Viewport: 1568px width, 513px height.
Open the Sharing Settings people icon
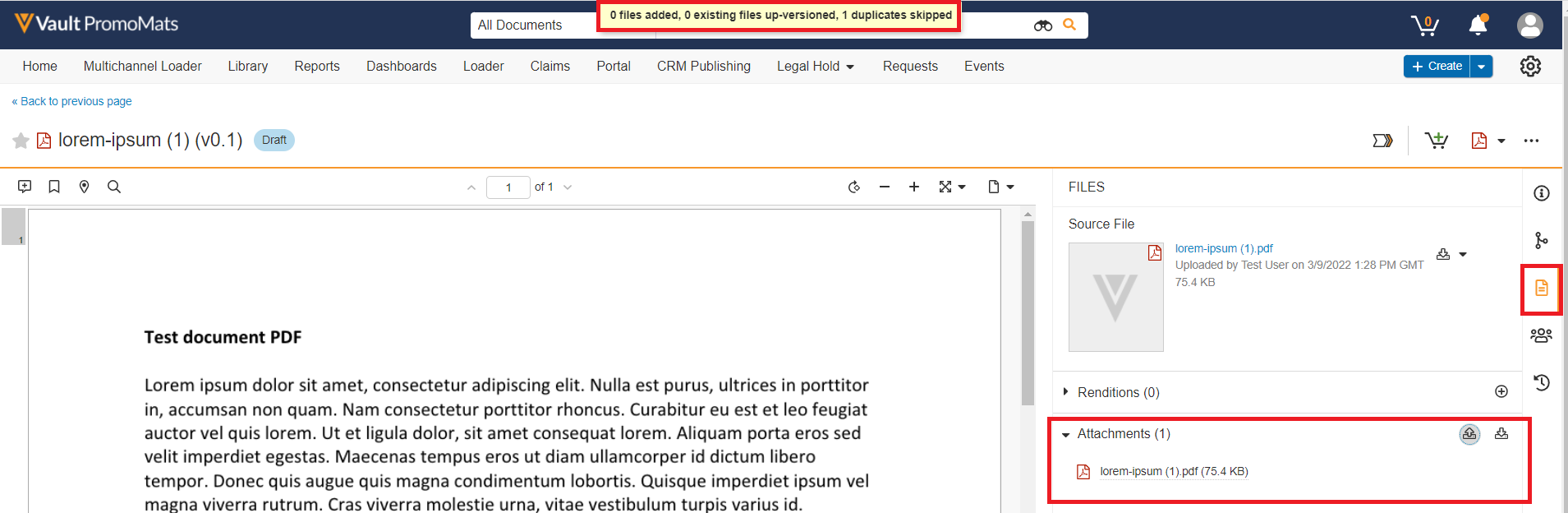point(1541,335)
